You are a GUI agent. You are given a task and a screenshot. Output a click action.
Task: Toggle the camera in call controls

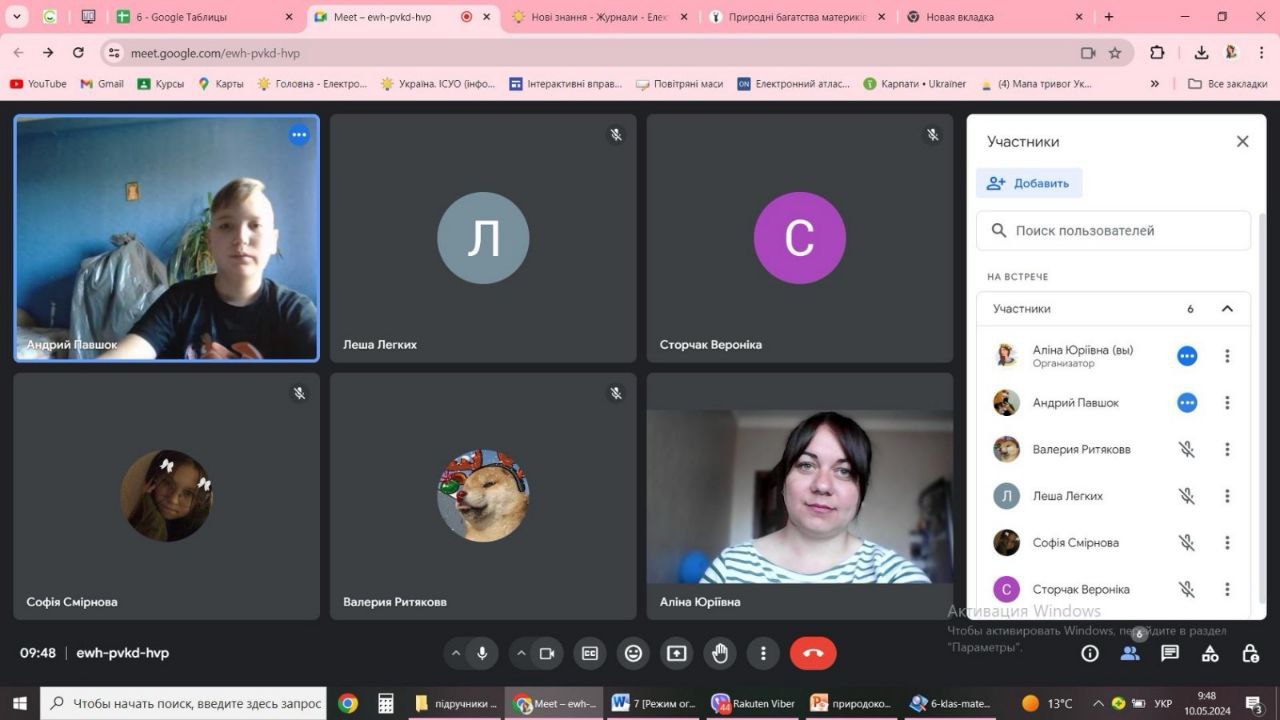[x=547, y=653]
